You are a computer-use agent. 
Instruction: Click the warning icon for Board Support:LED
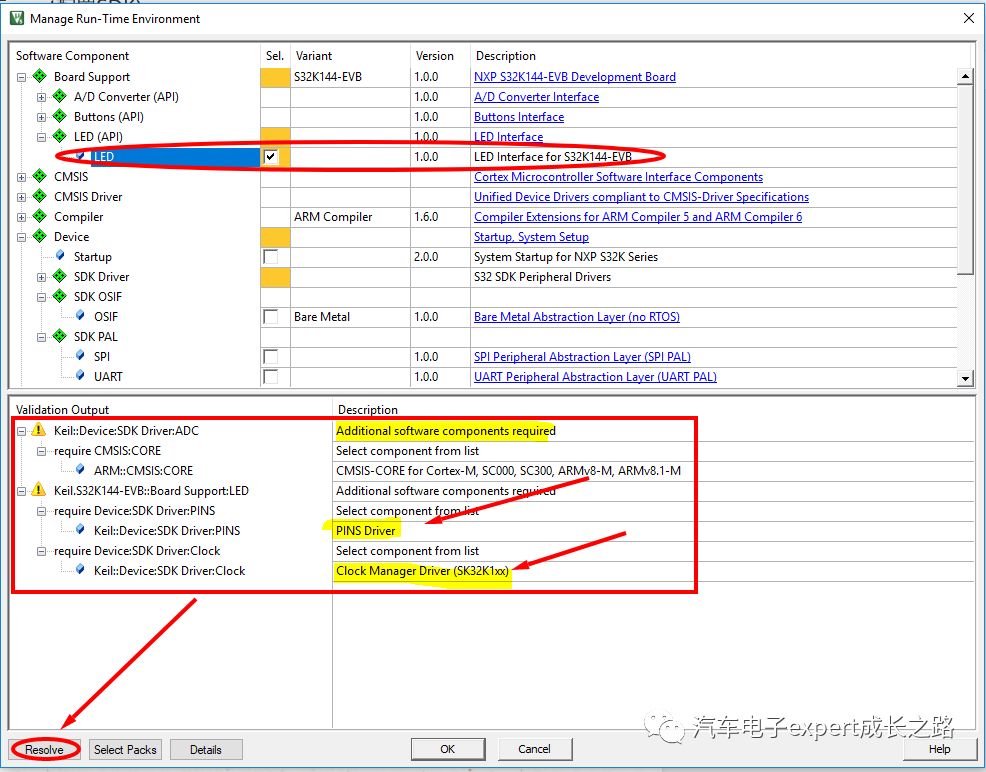pyautogui.click(x=39, y=490)
